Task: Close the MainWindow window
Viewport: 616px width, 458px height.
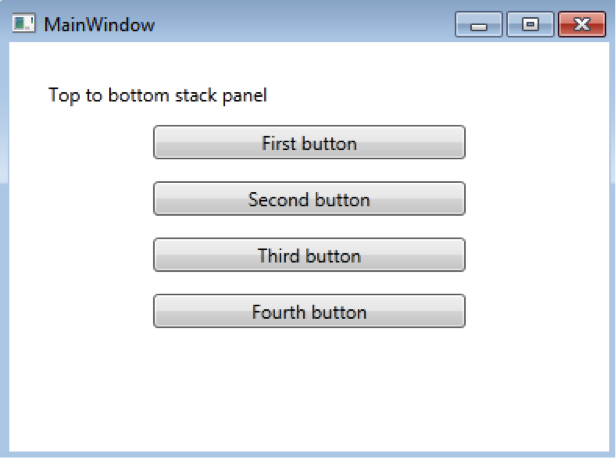Action: 582,24
